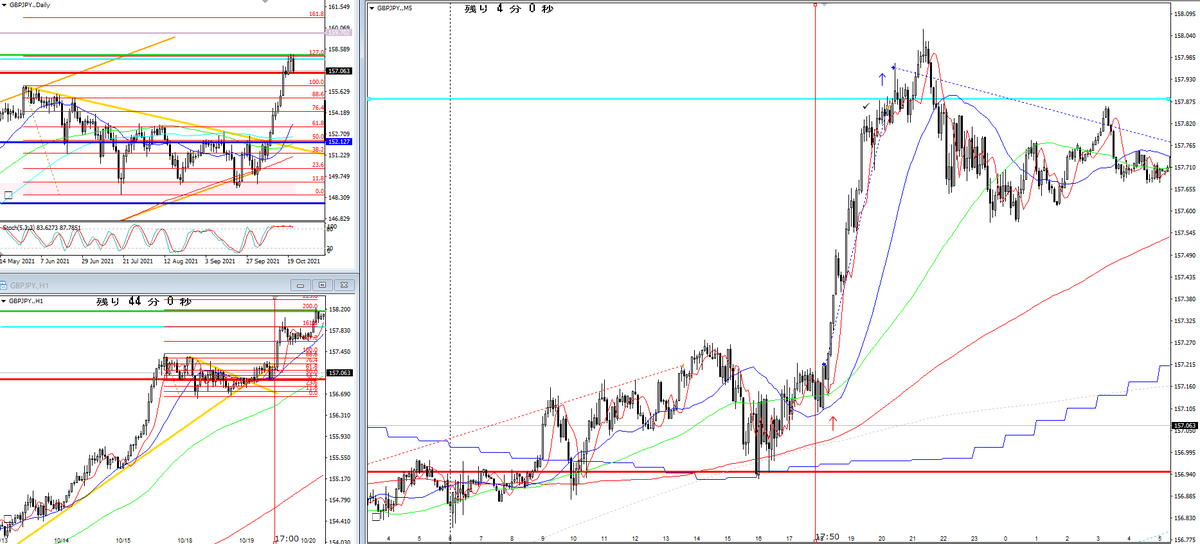Select the cyan horizontal line on the M5 chart
The image size is (1200, 544).
[x=768, y=99]
